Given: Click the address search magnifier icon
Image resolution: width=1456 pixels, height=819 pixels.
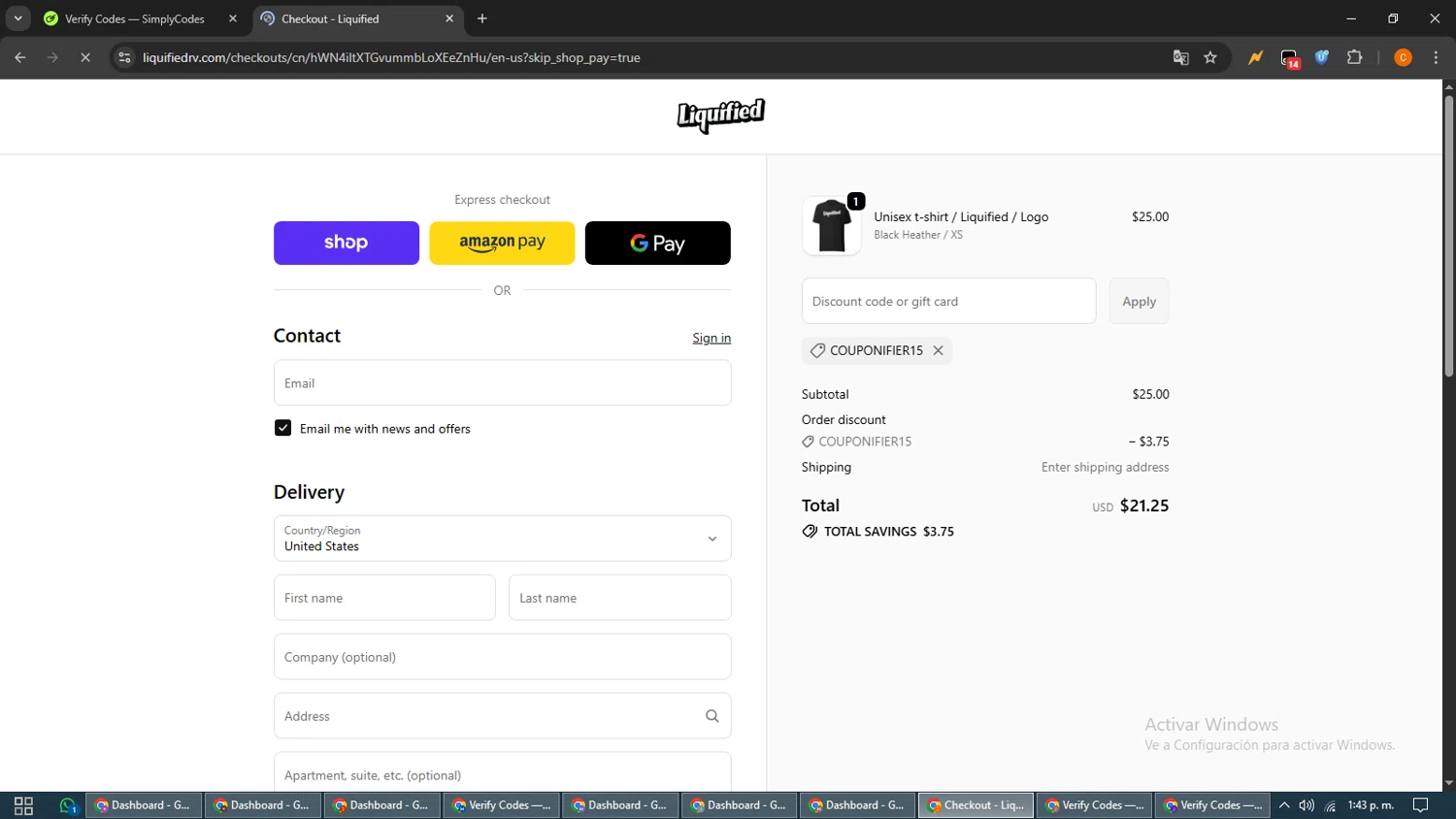Looking at the screenshot, I should coord(712,716).
